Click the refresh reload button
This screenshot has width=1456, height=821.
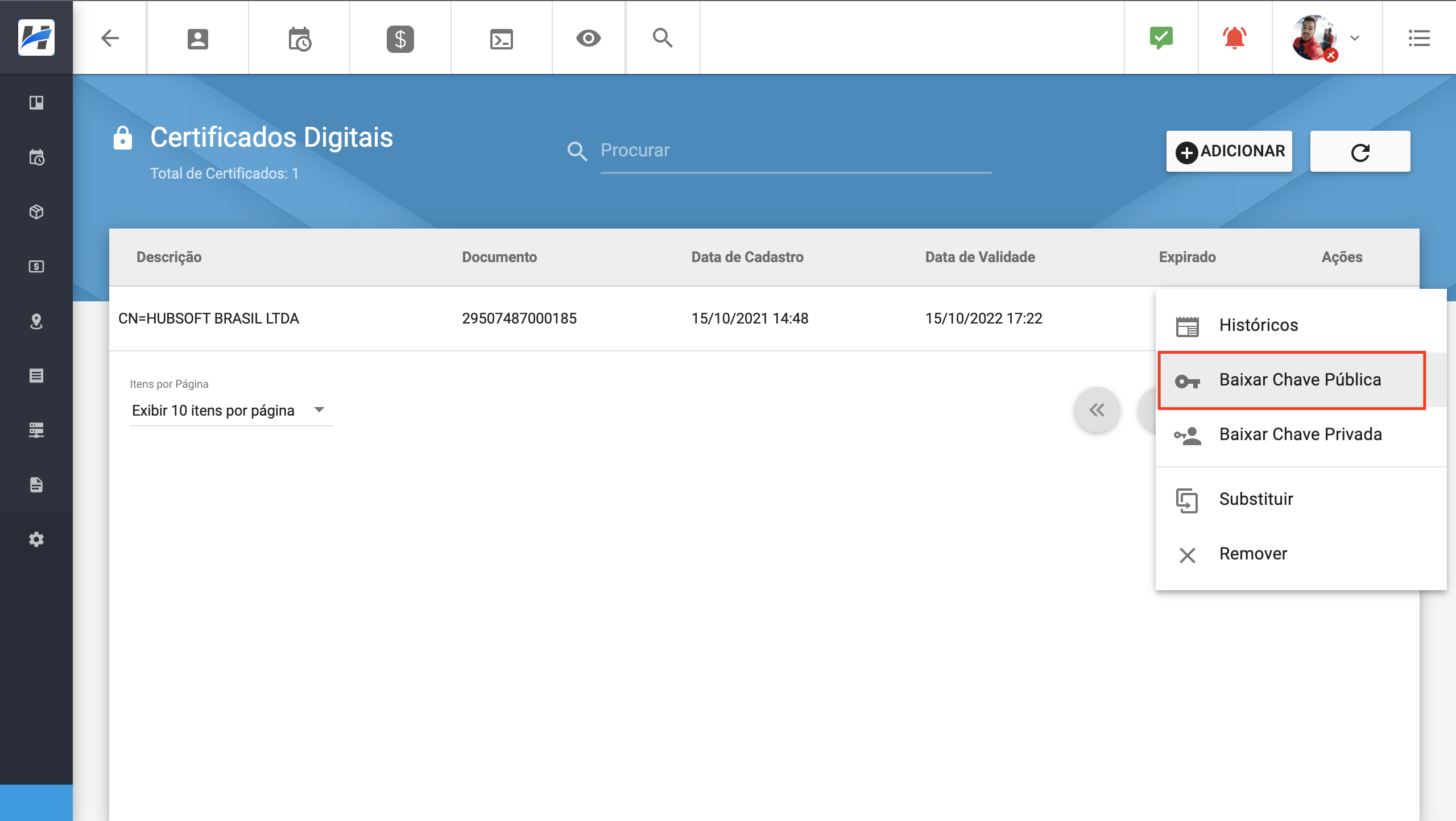[x=1360, y=152]
